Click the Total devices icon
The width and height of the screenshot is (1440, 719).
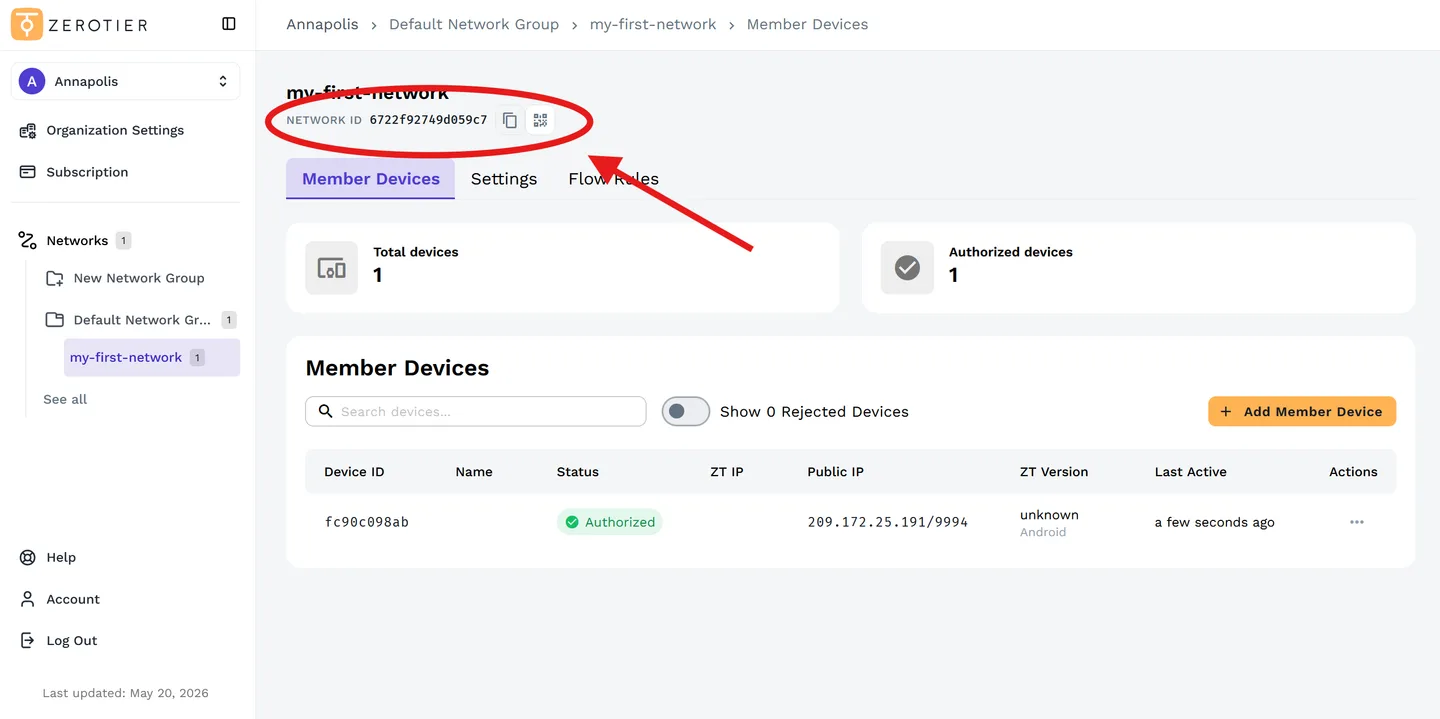332,268
